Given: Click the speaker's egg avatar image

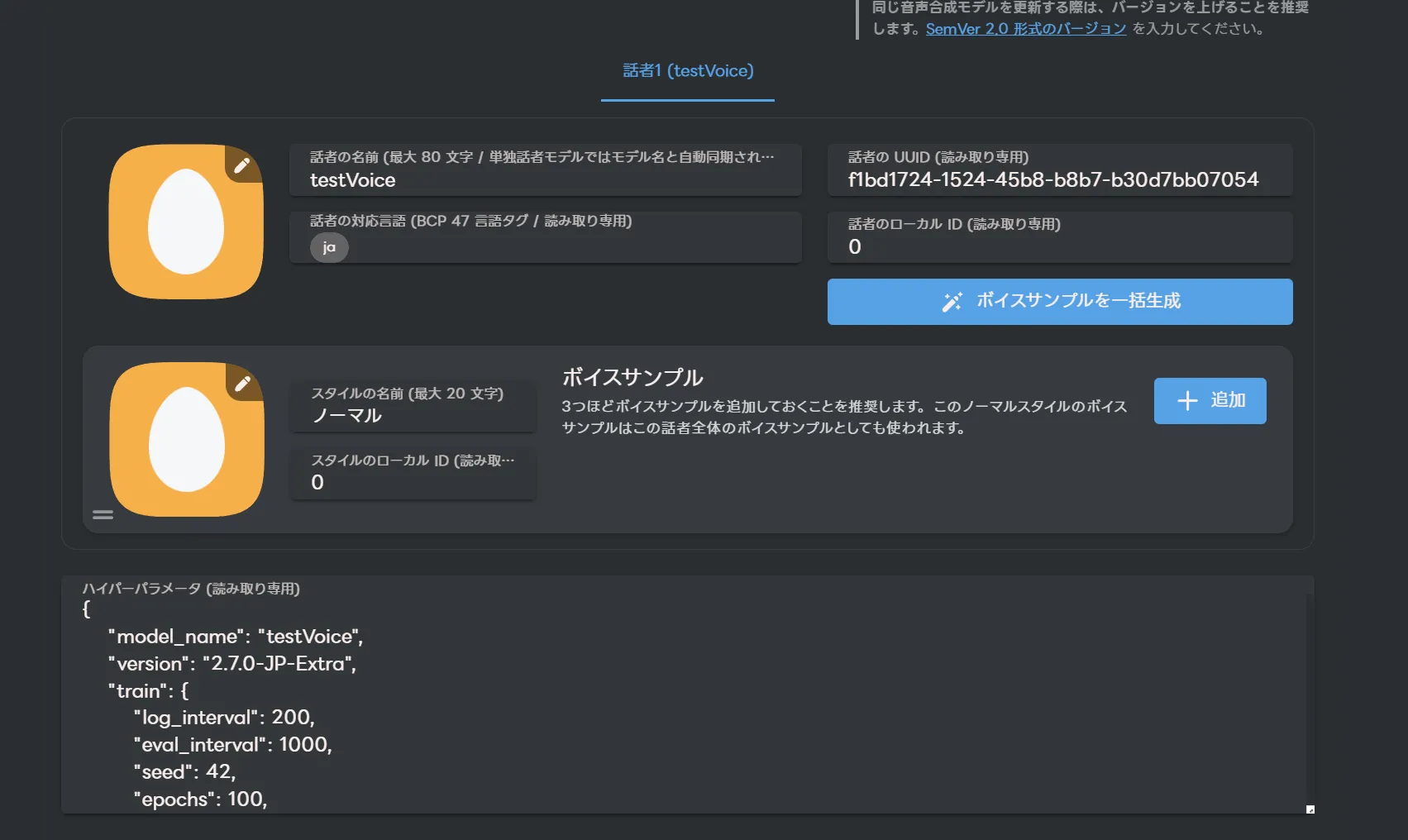Looking at the screenshot, I should pyautogui.click(x=185, y=223).
